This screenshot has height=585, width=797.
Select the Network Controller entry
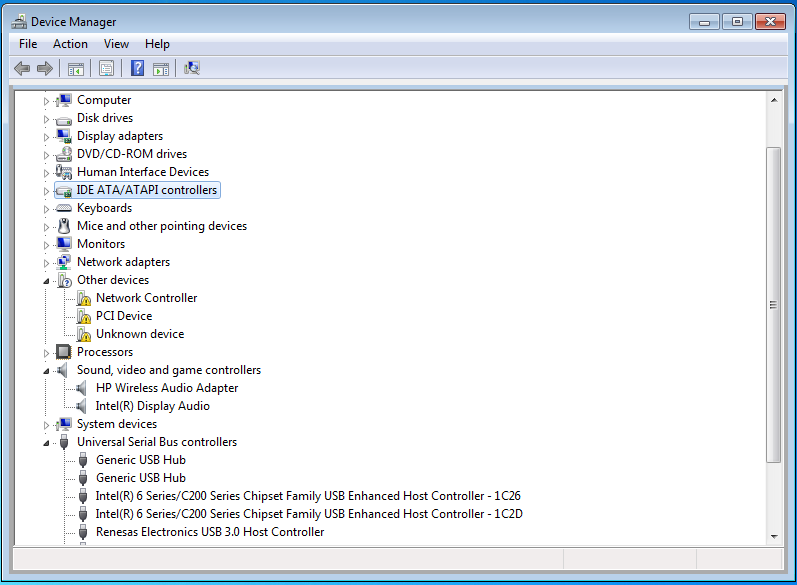point(146,298)
